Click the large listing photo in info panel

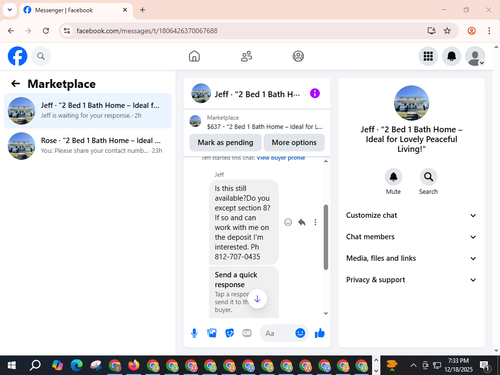[411, 103]
